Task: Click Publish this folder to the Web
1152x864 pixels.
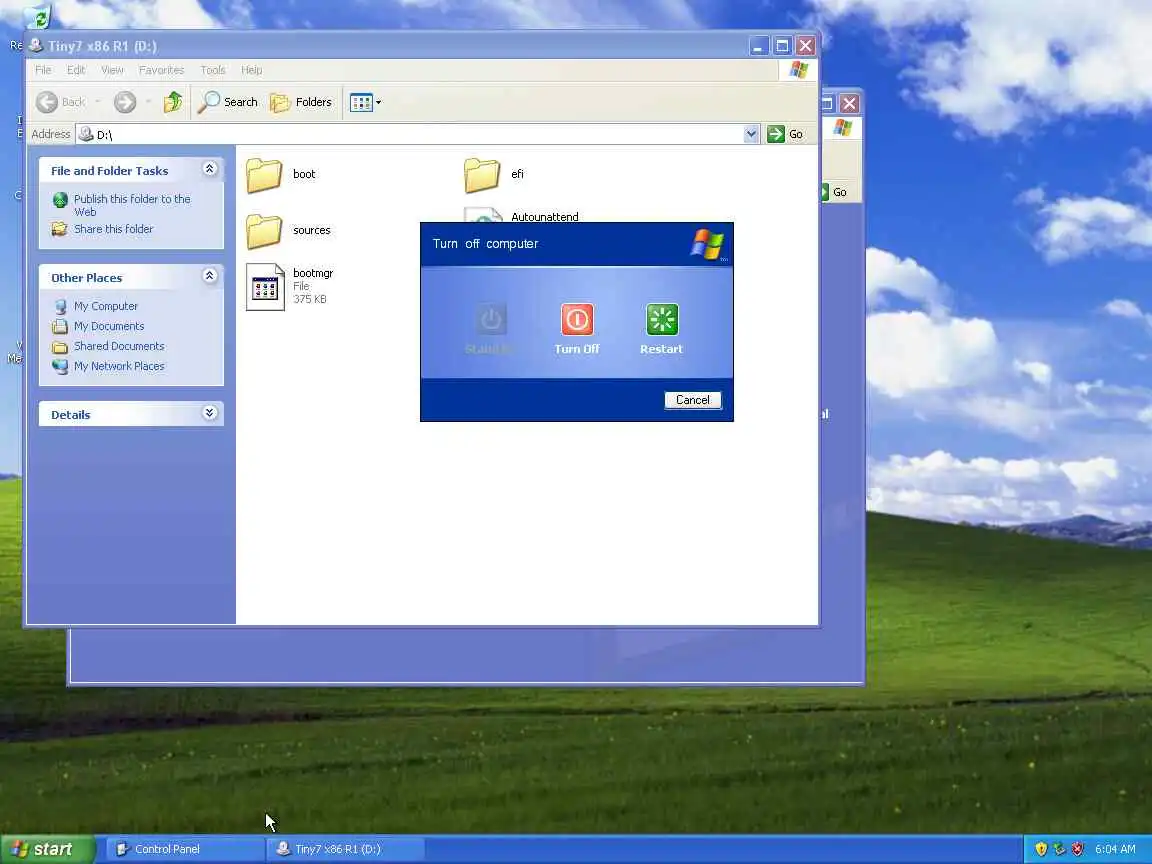Action: [132, 205]
